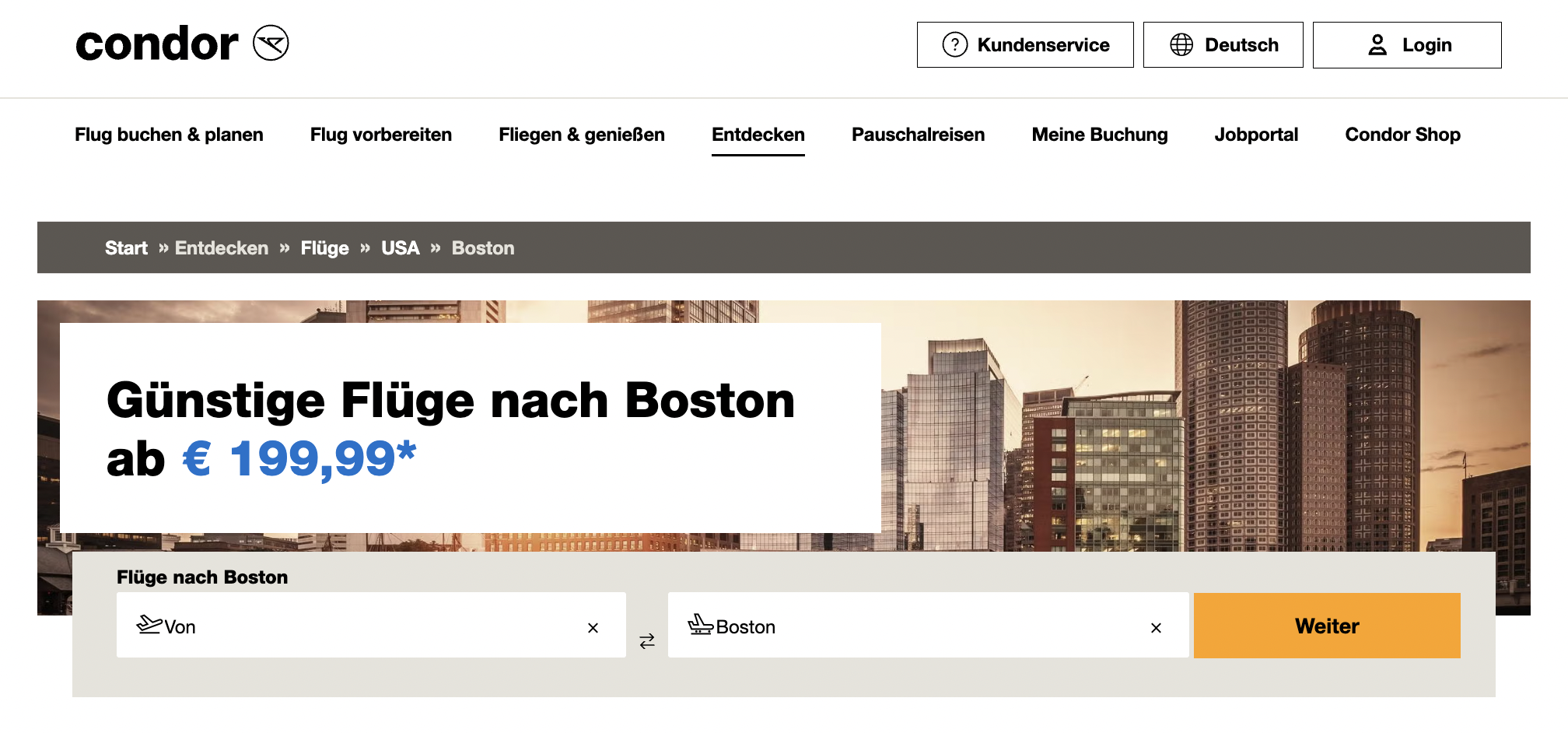This screenshot has height=733, width=1568.
Task: Open the Flug vorbereiten menu
Action: 381,135
